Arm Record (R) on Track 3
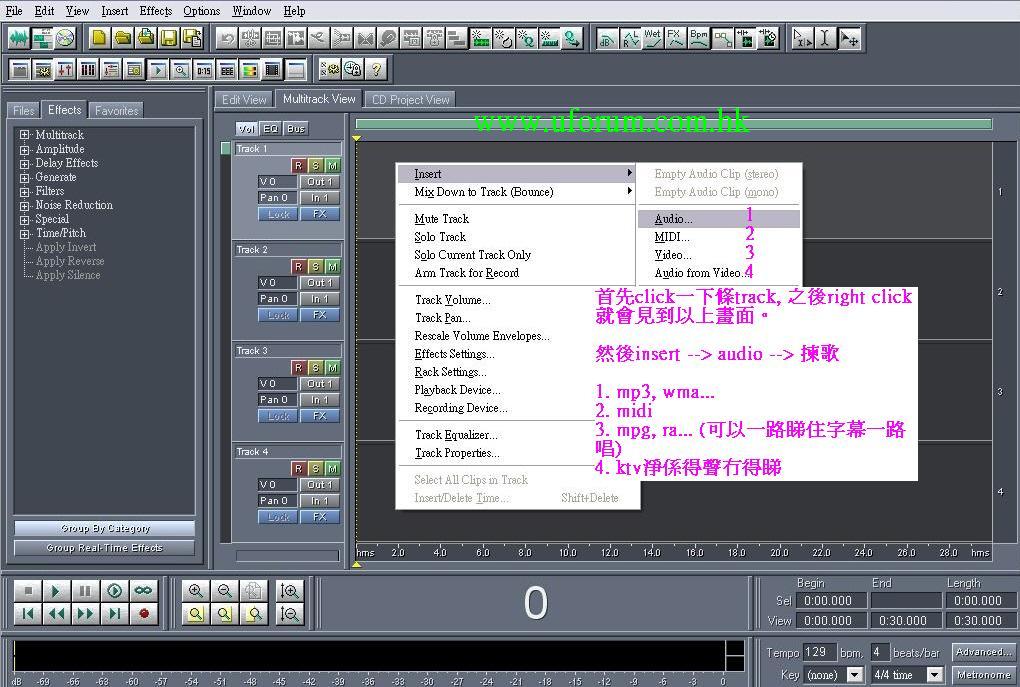The height and width of the screenshot is (687, 1020). click(x=298, y=367)
